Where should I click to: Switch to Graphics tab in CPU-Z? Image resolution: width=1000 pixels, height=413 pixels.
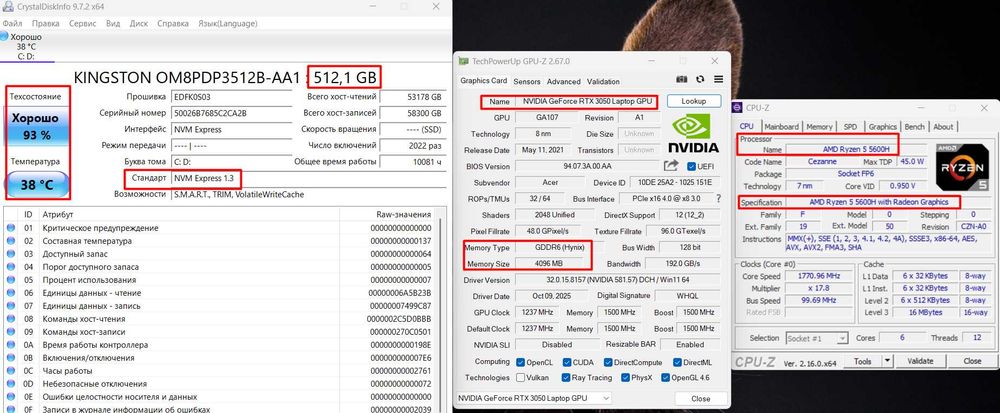point(883,126)
